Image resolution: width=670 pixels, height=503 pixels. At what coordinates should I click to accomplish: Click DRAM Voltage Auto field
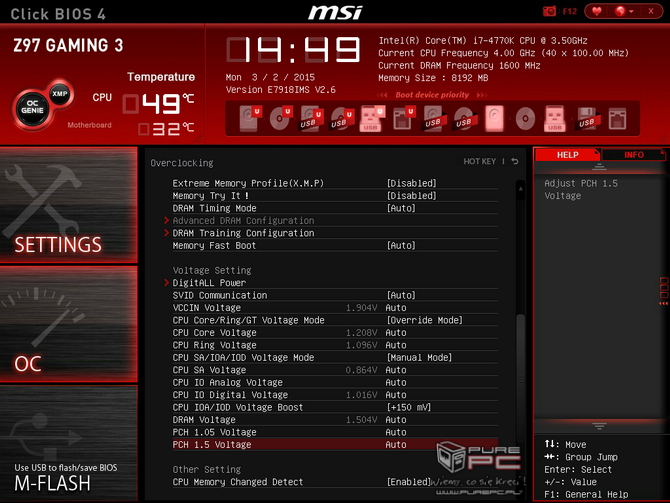tap(396, 420)
